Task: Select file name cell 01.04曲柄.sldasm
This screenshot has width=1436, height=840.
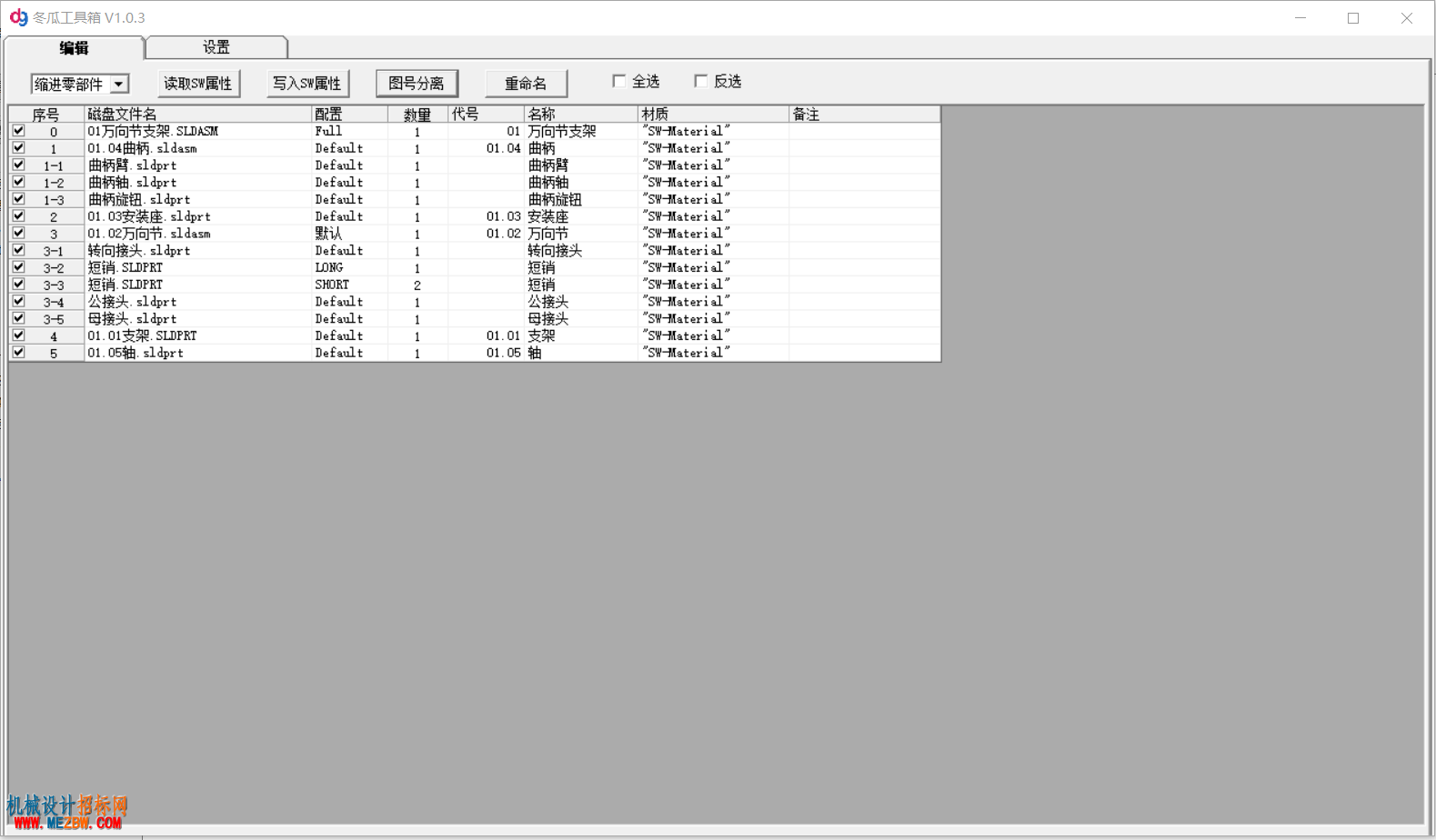Action: click(x=198, y=148)
